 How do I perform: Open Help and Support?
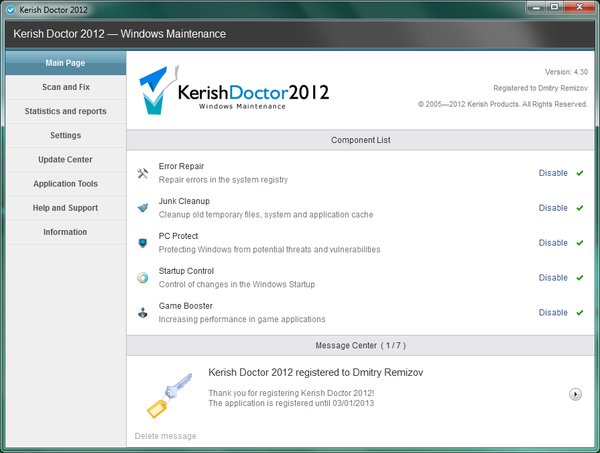tap(66, 208)
